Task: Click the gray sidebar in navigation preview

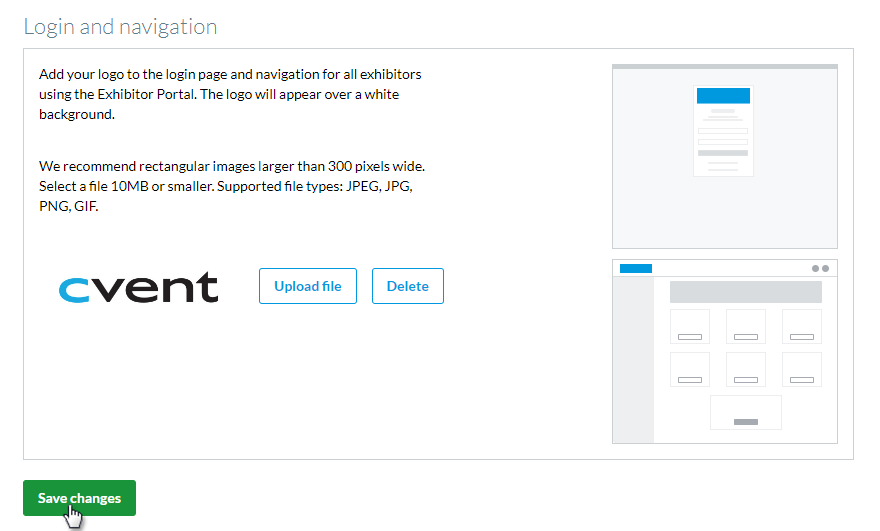Action: click(633, 360)
